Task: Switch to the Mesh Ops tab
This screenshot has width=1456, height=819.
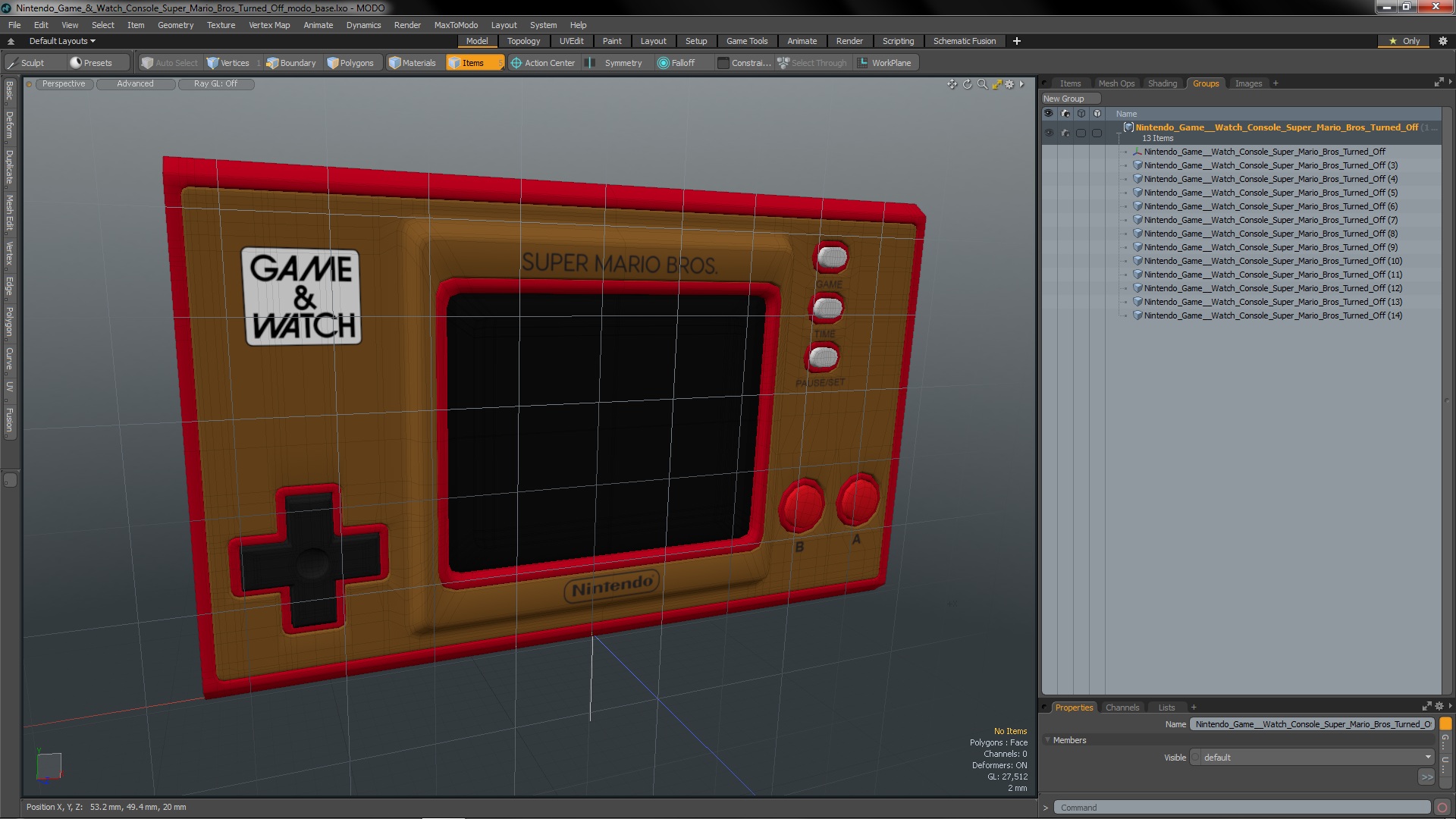Action: pyautogui.click(x=1116, y=83)
